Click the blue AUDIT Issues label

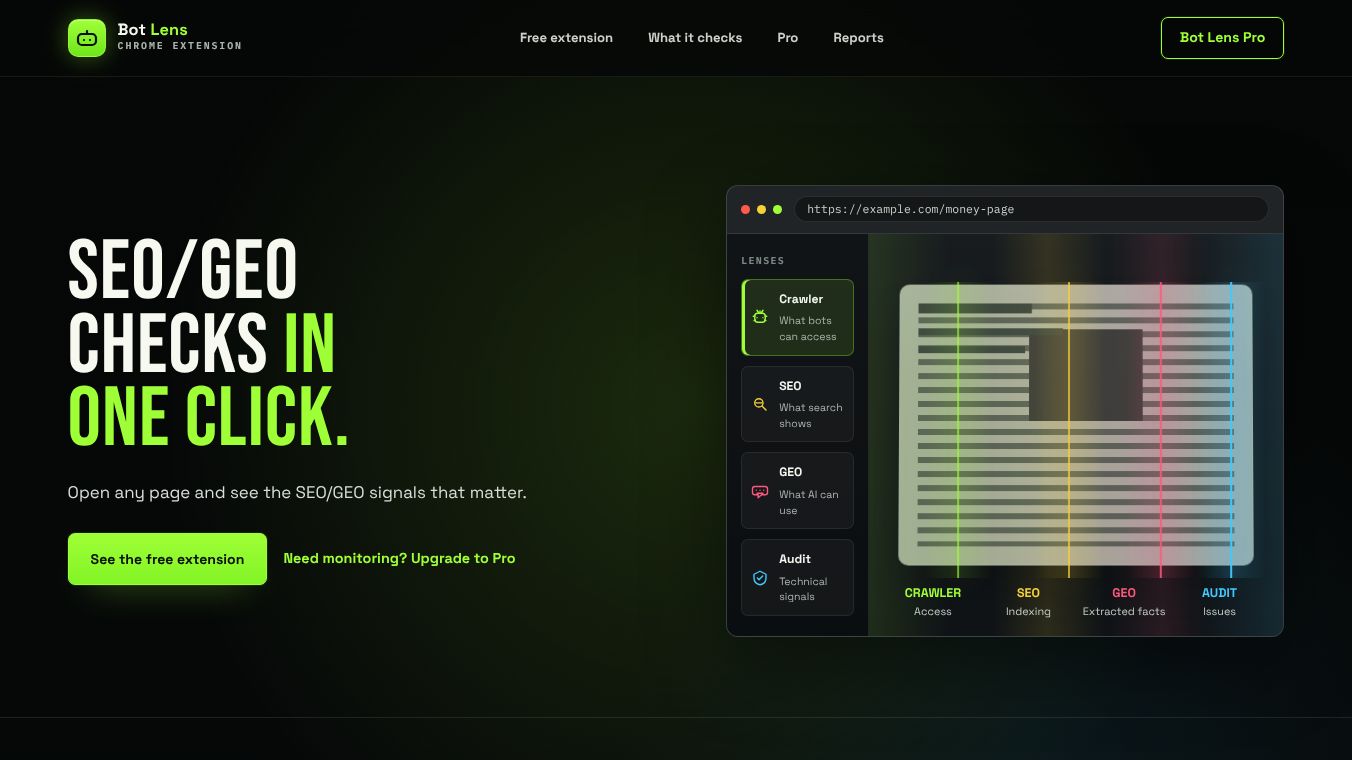(1219, 602)
